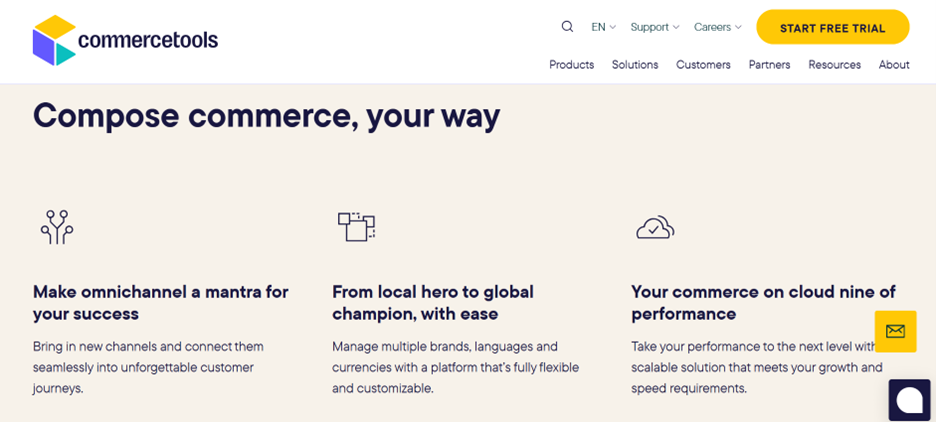Click the omnichannel branching nodes icon
Image resolution: width=936 pixels, height=422 pixels.
click(x=57, y=227)
